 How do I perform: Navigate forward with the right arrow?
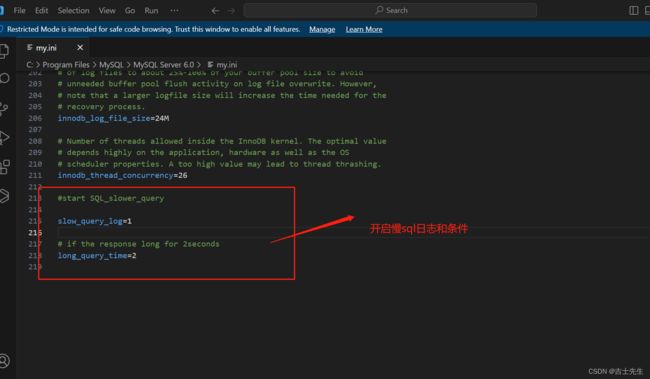(x=231, y=11)
